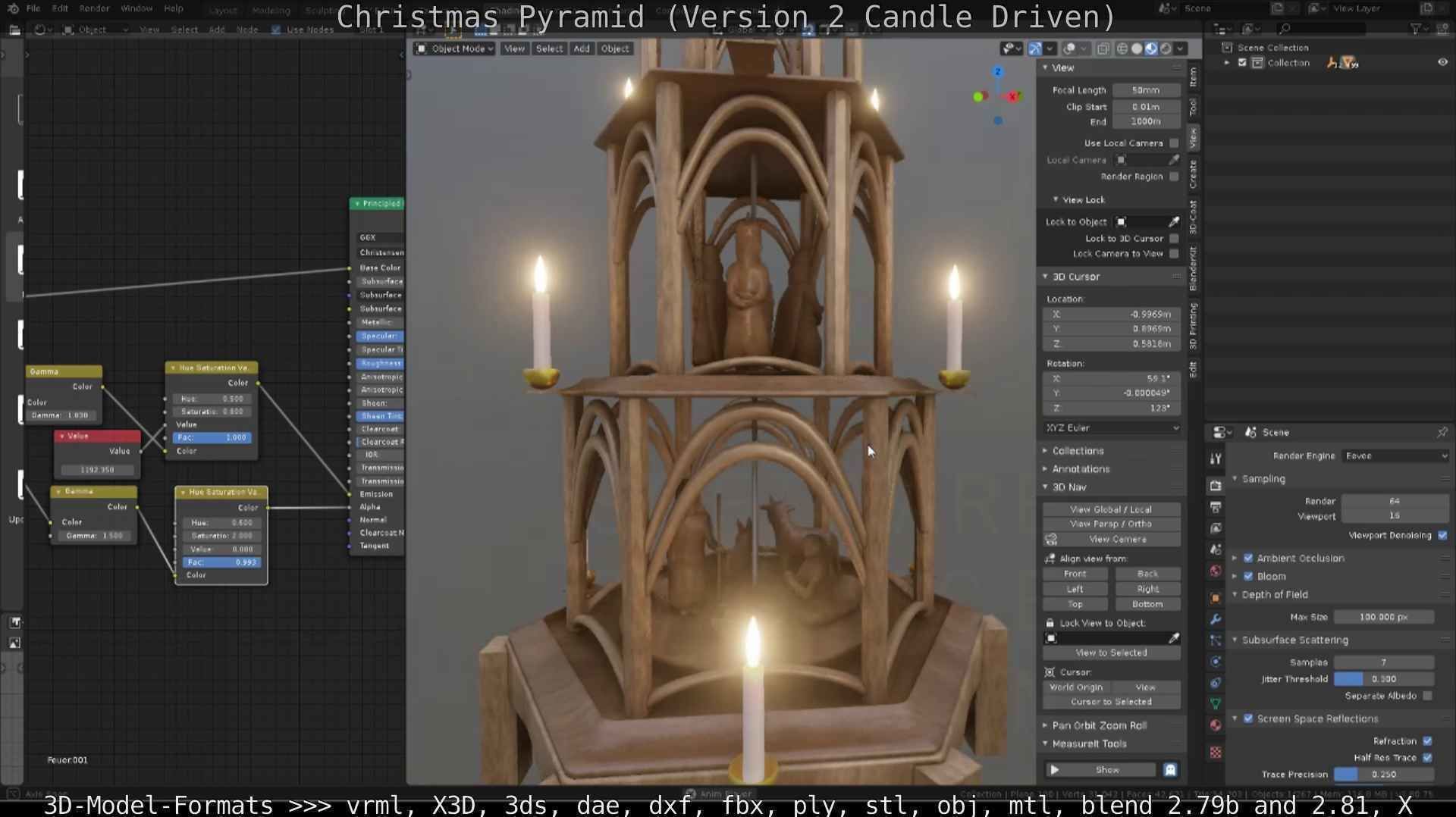Screen dimensions: 1456x817
Task: Click the MeasureIt ghost icon button
Action: pyautogui.click(x=1170, y=770)
